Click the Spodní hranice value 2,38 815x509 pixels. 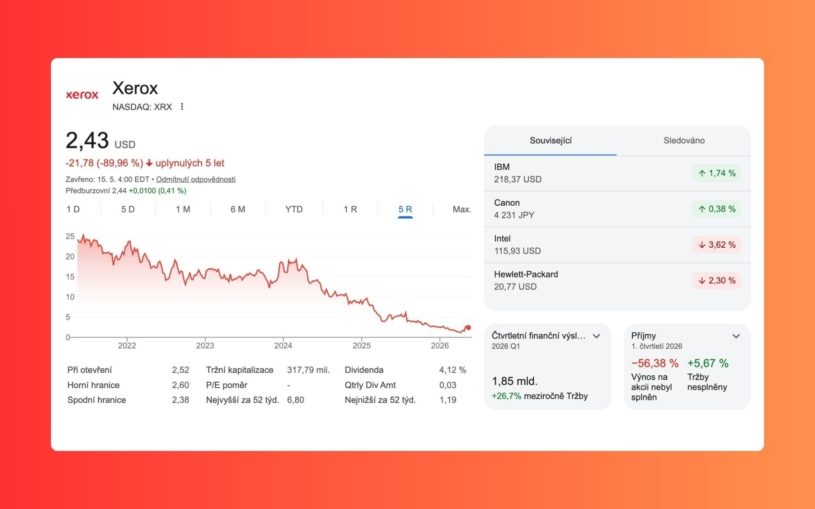(x=180, y=400)
